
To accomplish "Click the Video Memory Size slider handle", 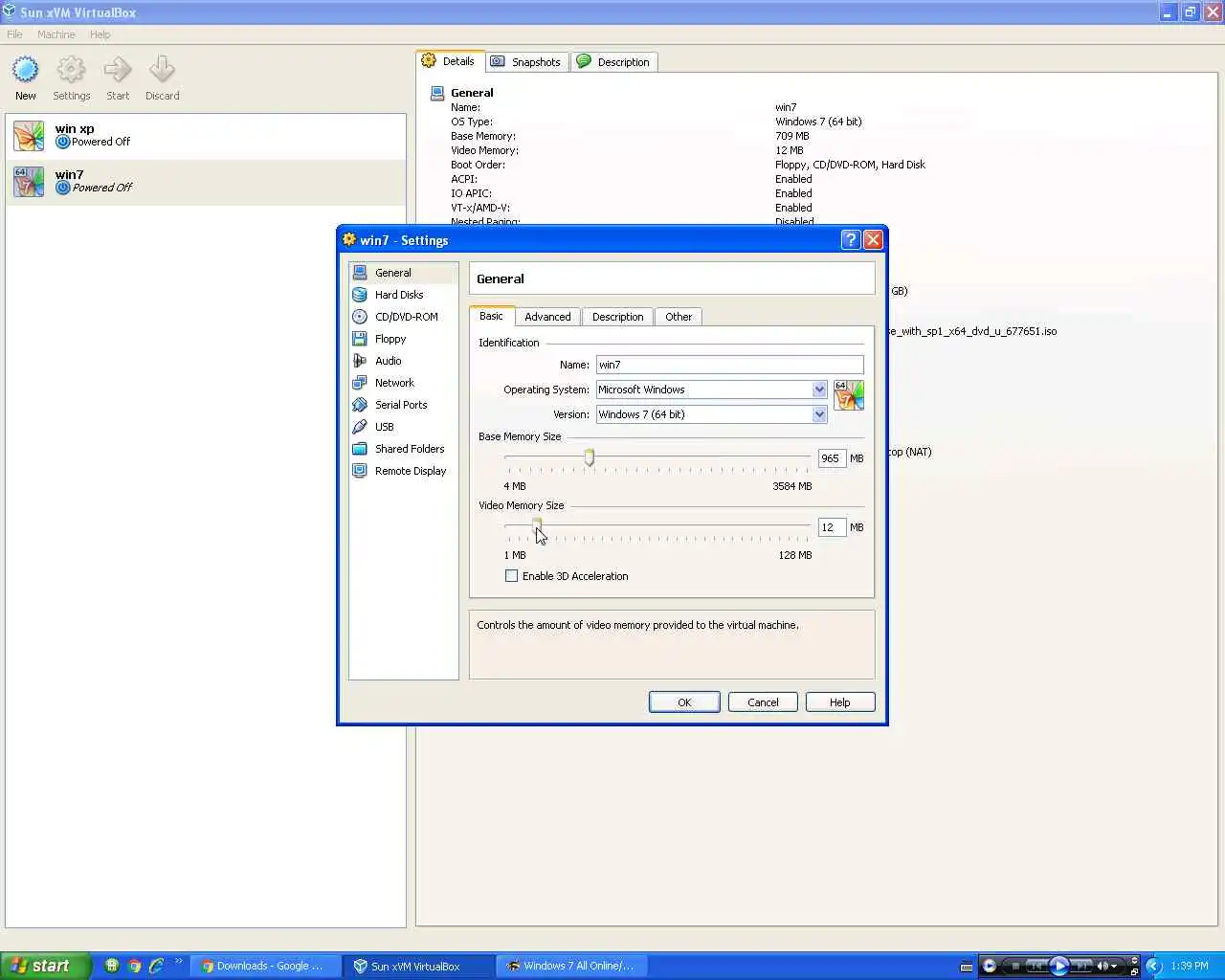I will [x=537, y=525].
